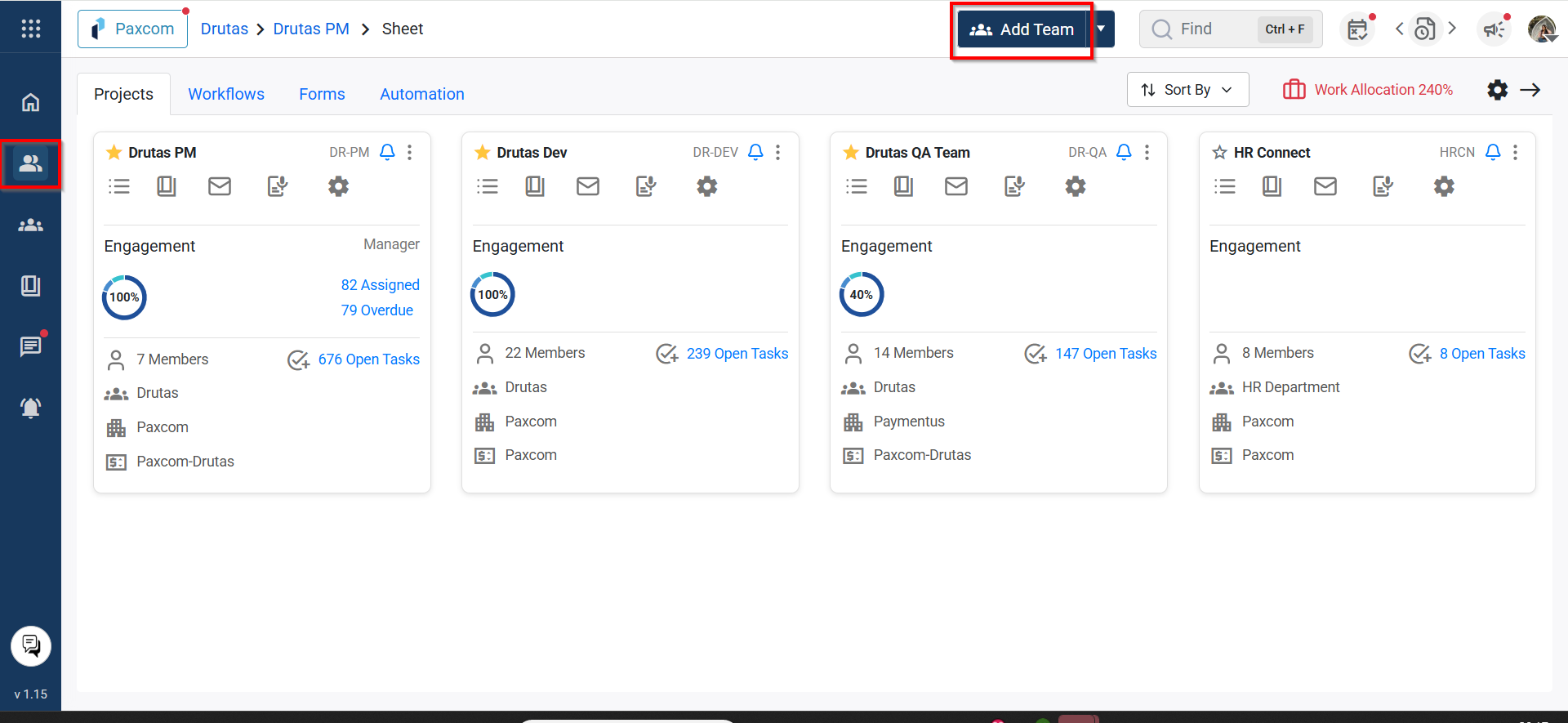This screenshot has width=1568, height=723.
Task: Open the apps grid menu icon
Action: click(30, 29)
